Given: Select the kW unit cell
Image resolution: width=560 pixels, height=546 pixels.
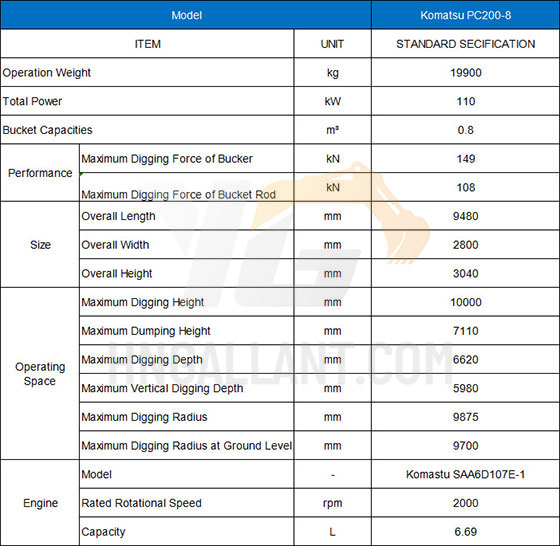Looking at the screenshot, I should tap(332, 101).
